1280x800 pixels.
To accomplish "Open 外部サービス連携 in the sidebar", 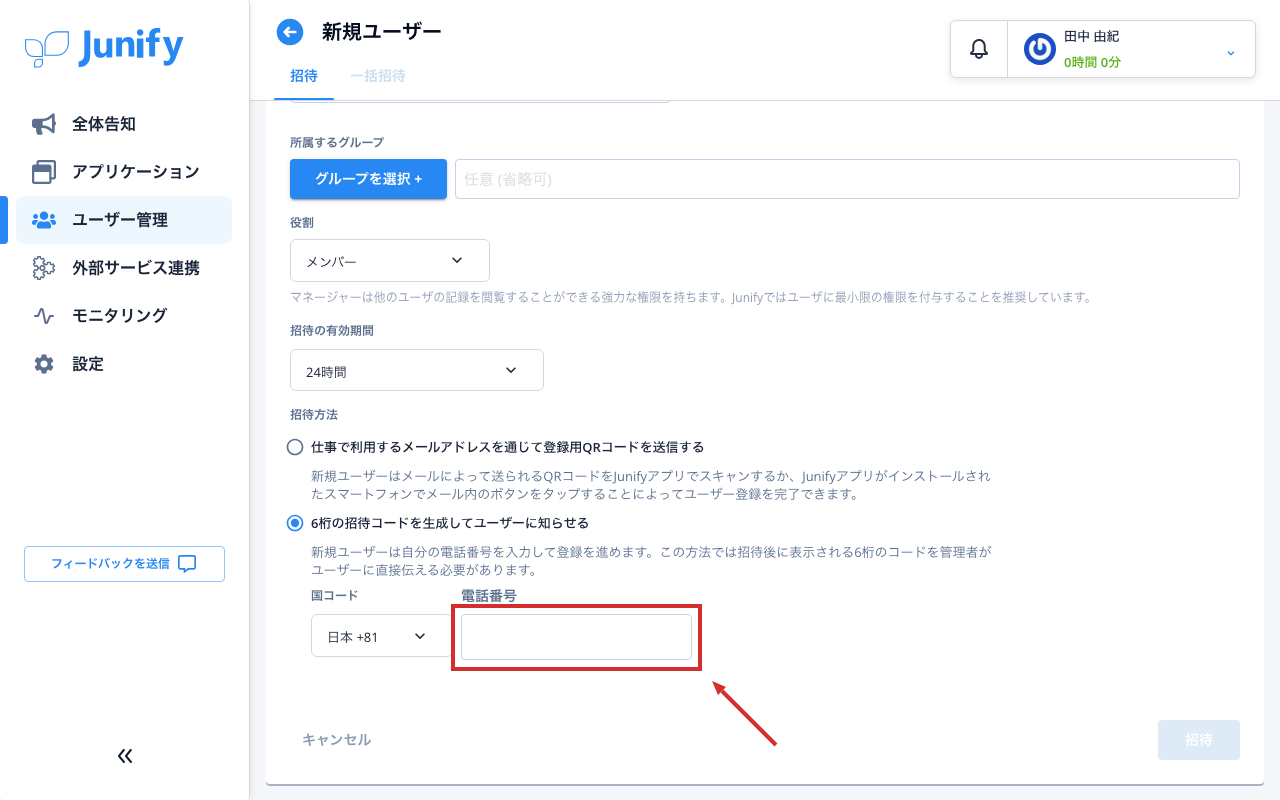I will click(x=124, y=268).
